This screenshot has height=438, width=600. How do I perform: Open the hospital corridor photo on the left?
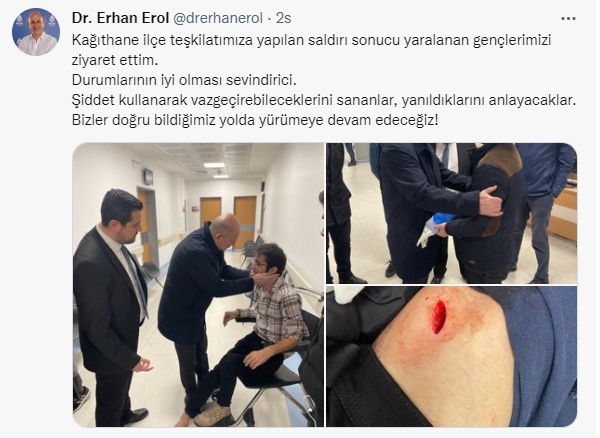(x=198, y=285)
